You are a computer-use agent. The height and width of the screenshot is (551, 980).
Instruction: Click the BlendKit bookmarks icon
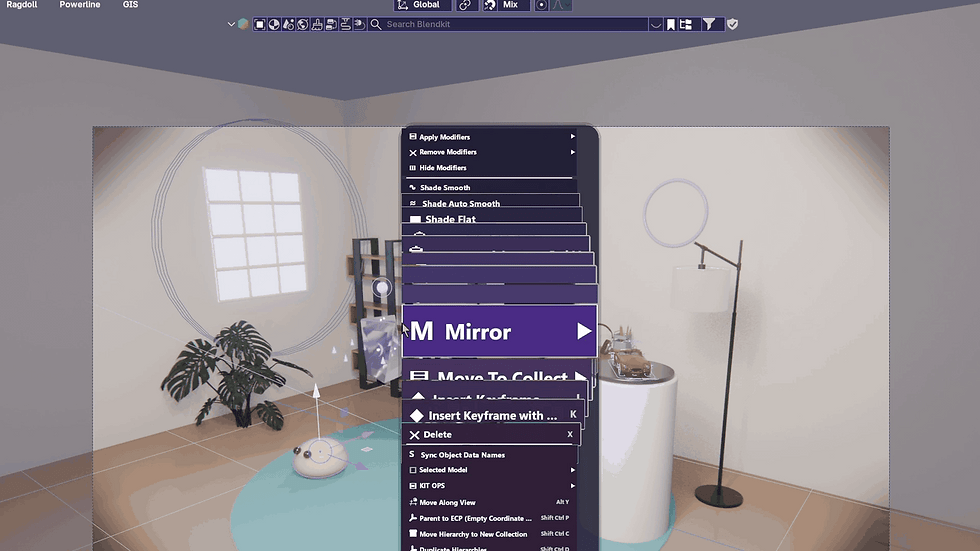coord(671,24)
